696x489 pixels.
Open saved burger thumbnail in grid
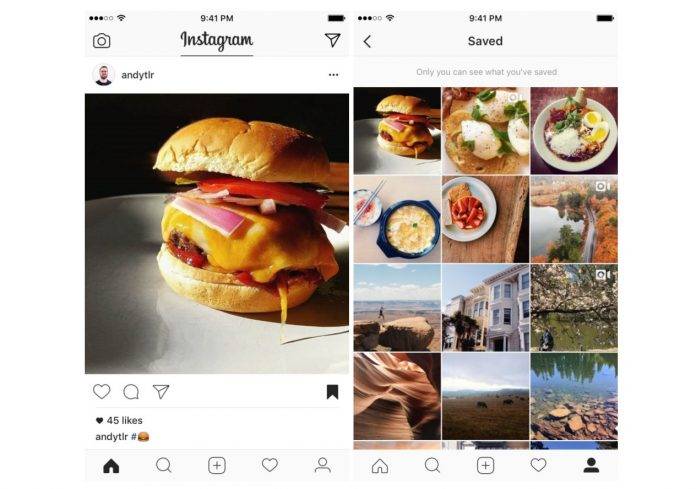click(x=397, y=130)
